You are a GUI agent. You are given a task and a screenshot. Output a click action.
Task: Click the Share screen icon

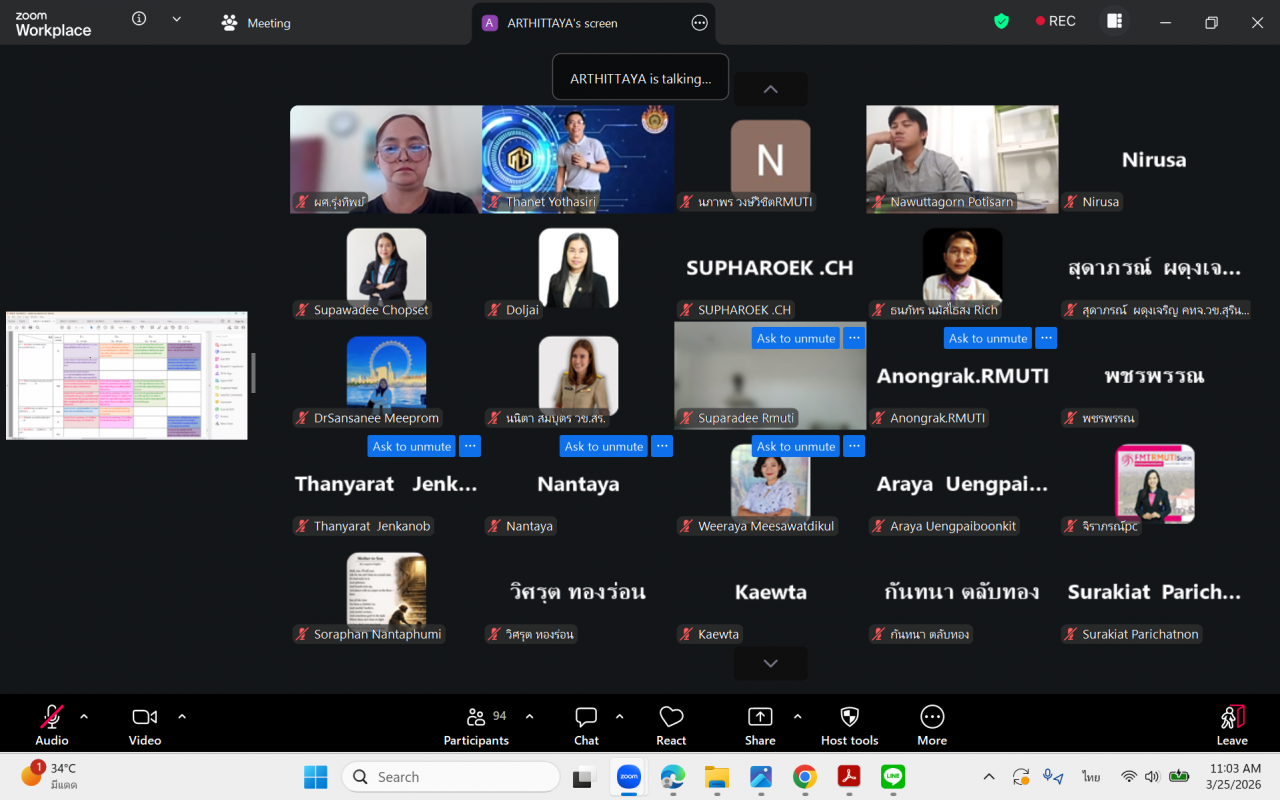tap(760, 725)
